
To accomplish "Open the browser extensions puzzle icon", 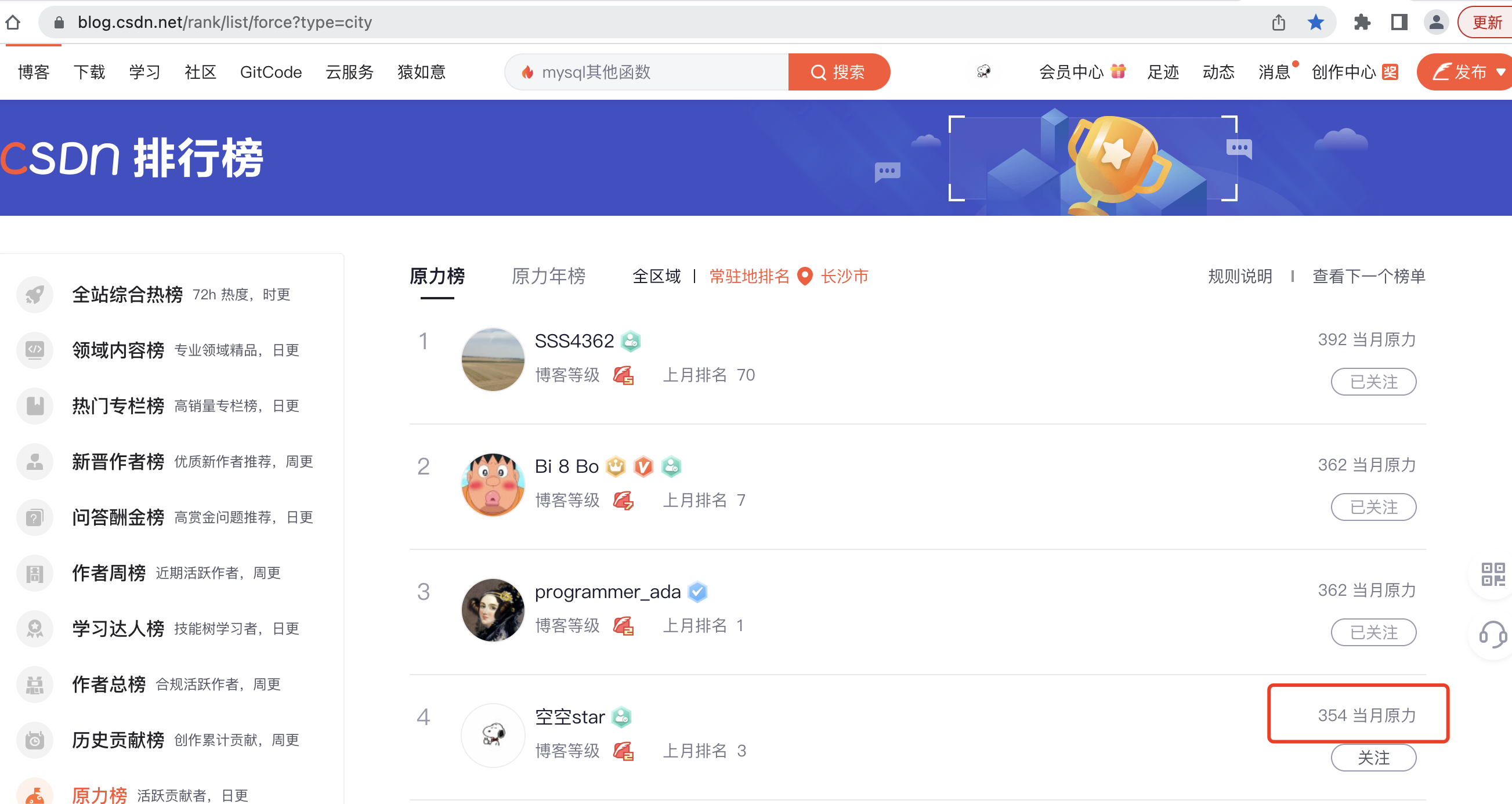I will click(1362, 22).
